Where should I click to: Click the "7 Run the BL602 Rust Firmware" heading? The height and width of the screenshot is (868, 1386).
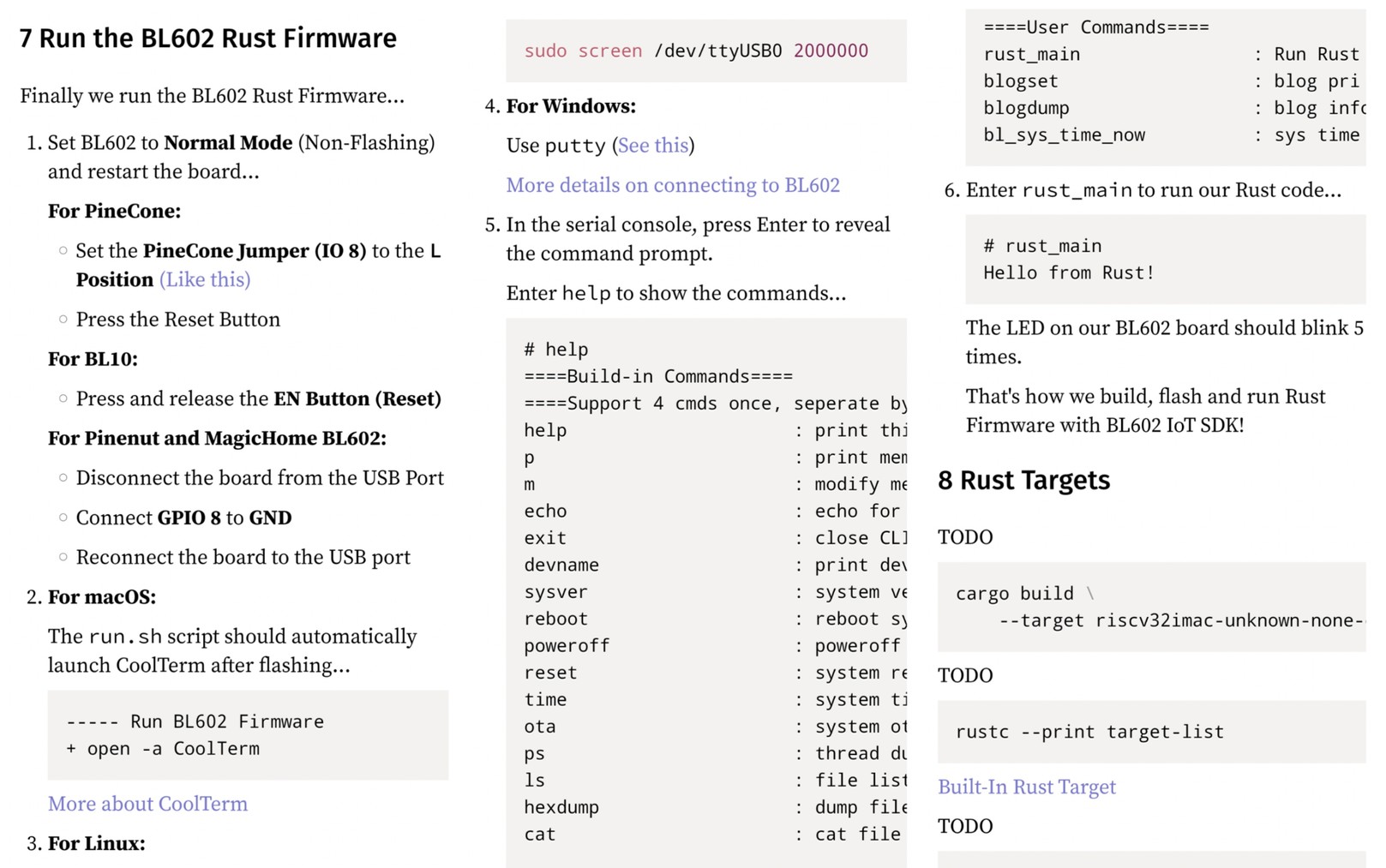pos(208,39)
